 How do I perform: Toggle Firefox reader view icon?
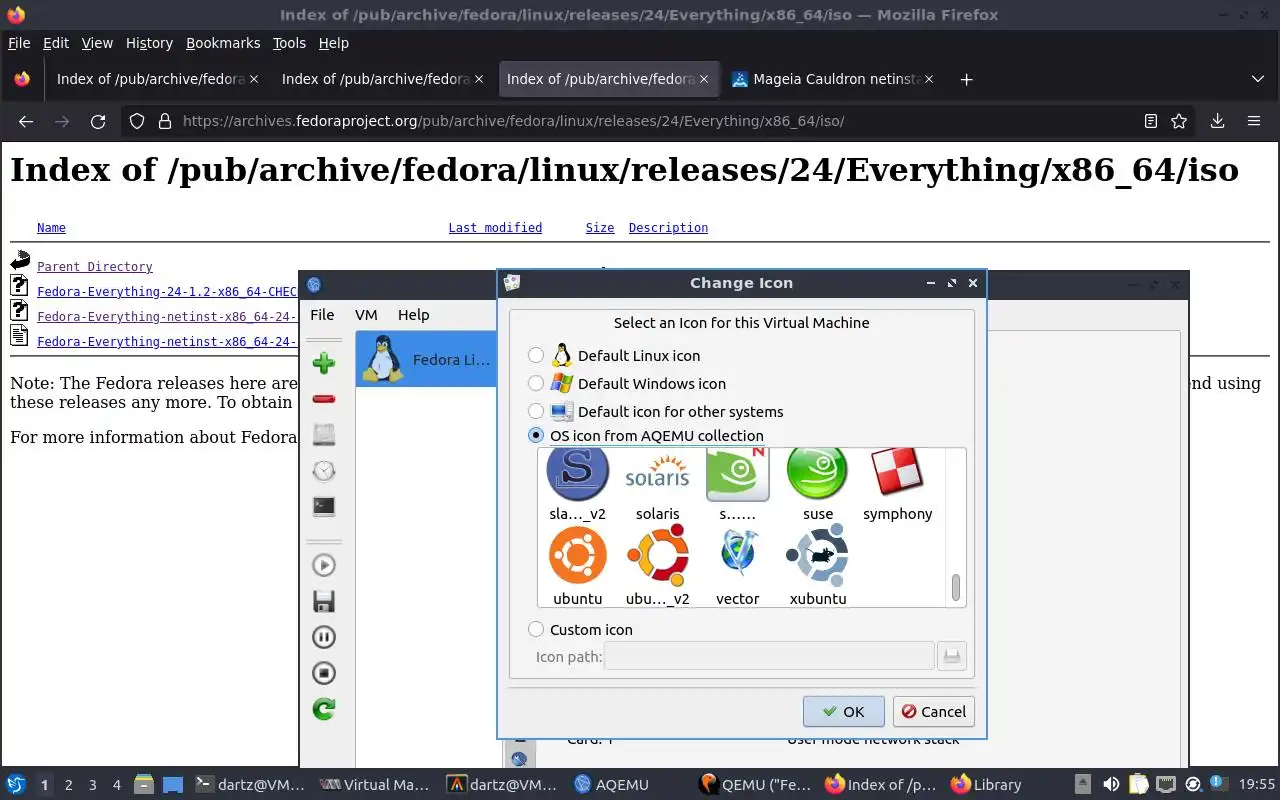[x=1151, y=121]
